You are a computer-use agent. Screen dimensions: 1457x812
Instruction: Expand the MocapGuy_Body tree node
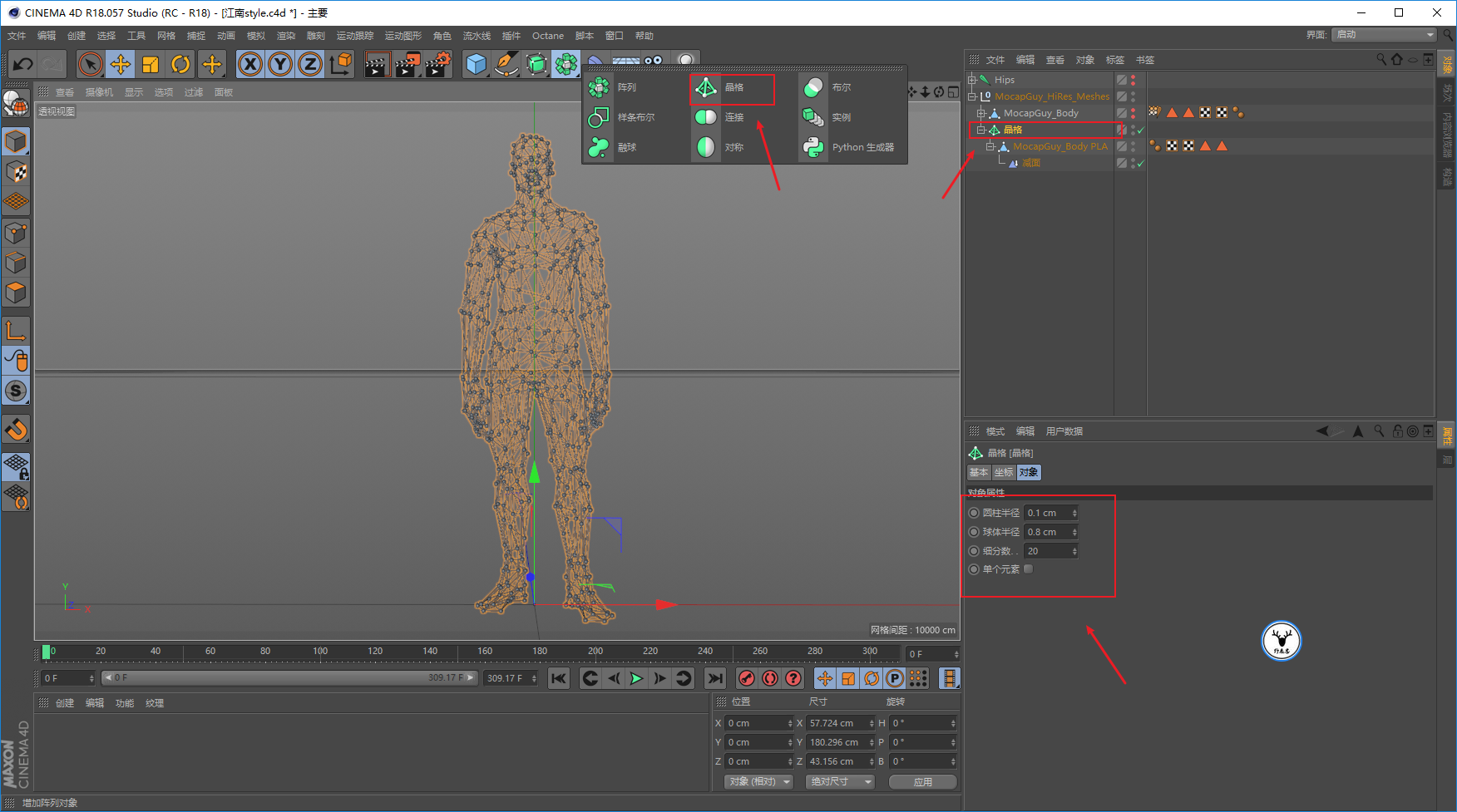[x=980, y=113]
